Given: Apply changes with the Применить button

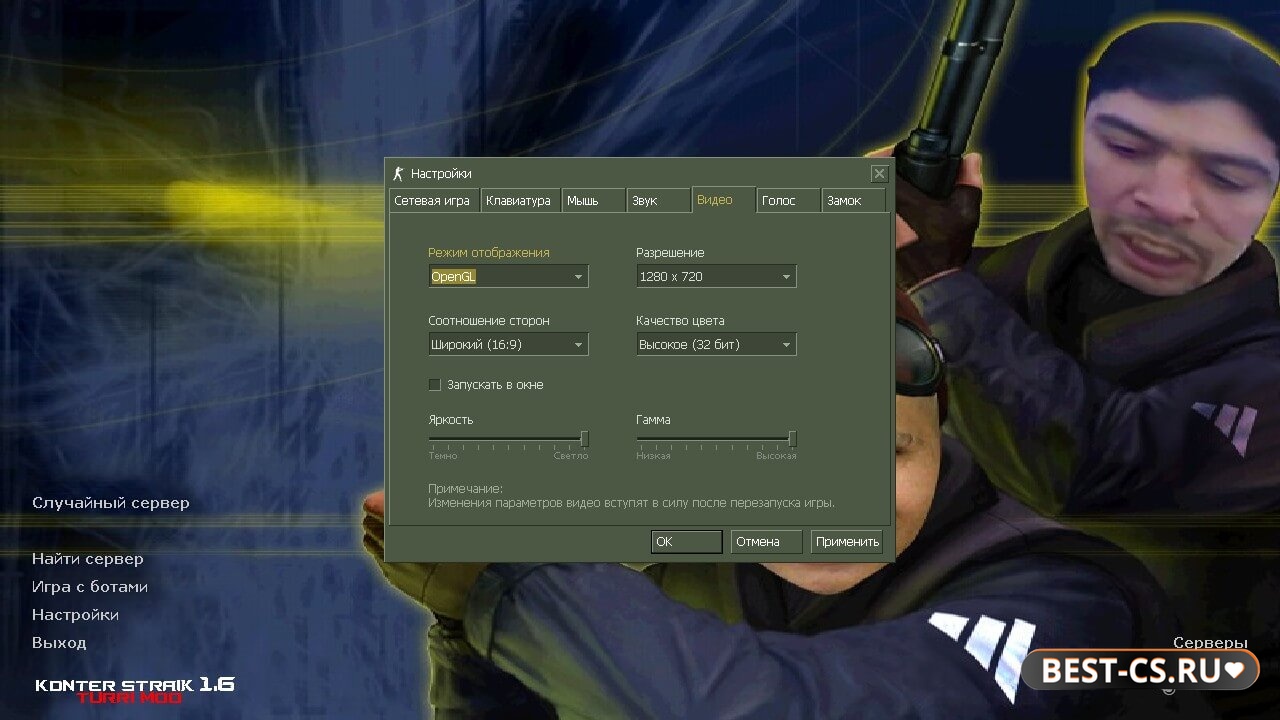Looking at the screenshot, I should point(847,541).
